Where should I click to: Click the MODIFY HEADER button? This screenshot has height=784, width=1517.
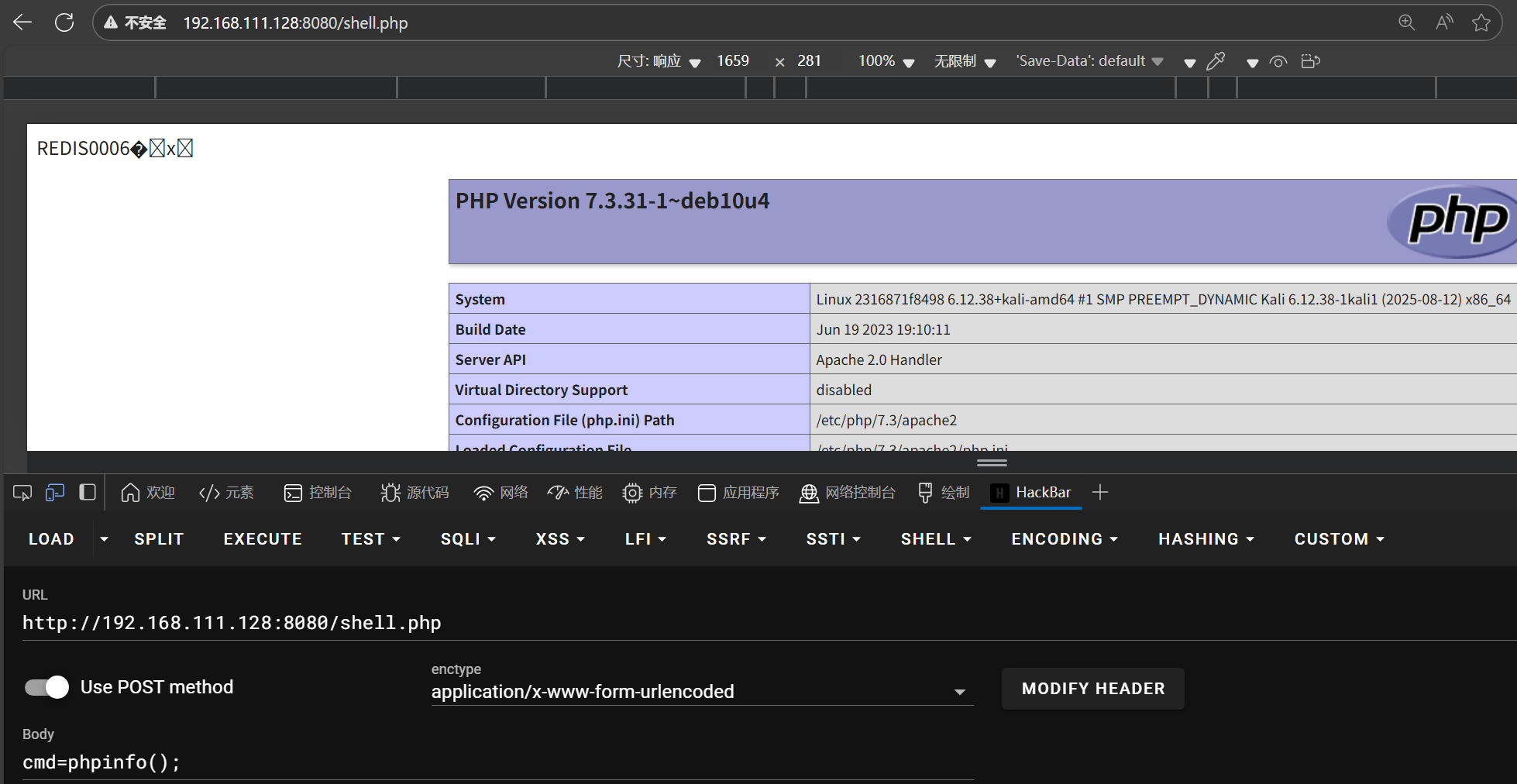coord(1093,689)
